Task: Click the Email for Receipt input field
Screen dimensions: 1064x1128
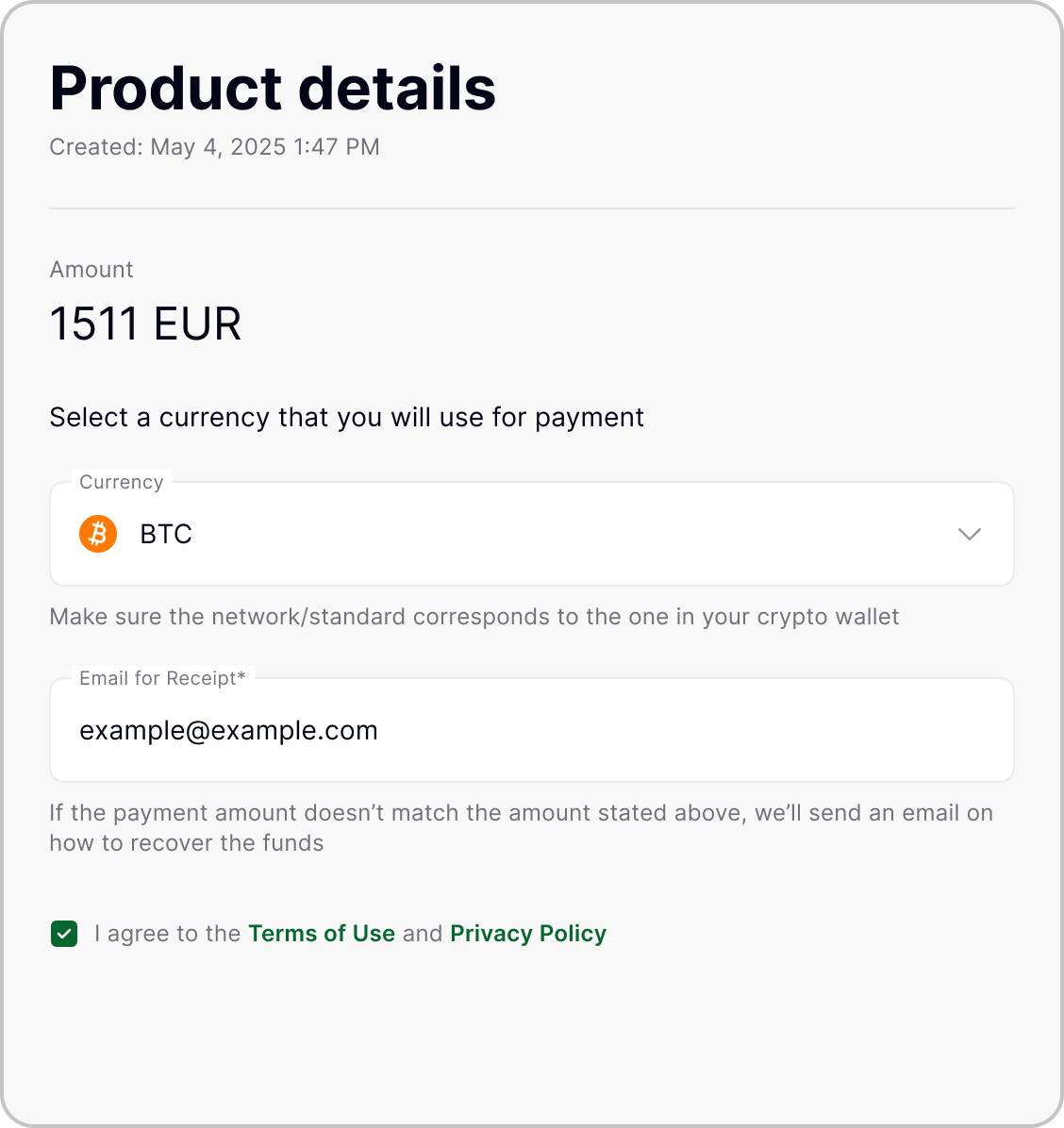Action: 531,730
